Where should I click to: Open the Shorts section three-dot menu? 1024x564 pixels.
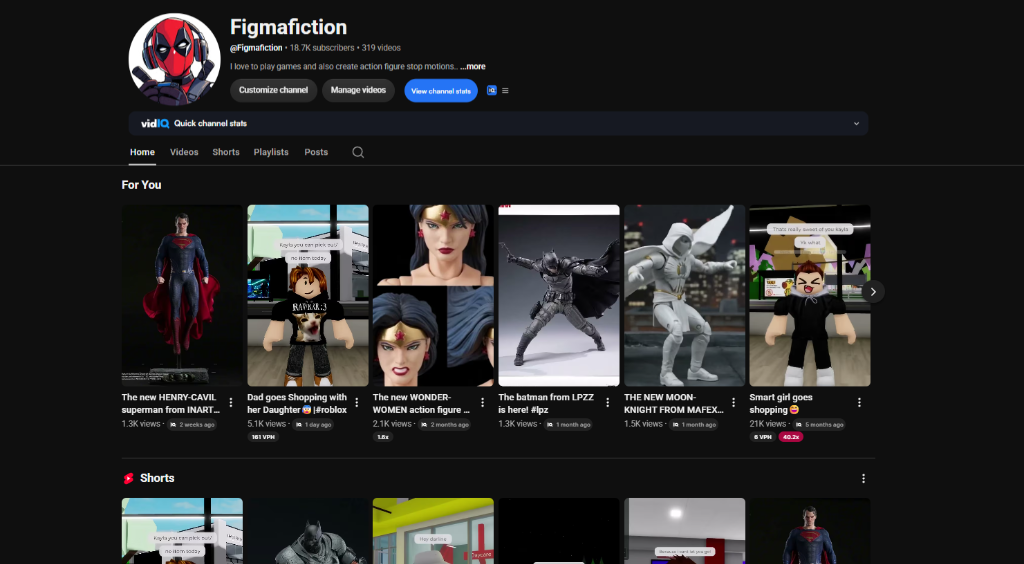[863, 478]
